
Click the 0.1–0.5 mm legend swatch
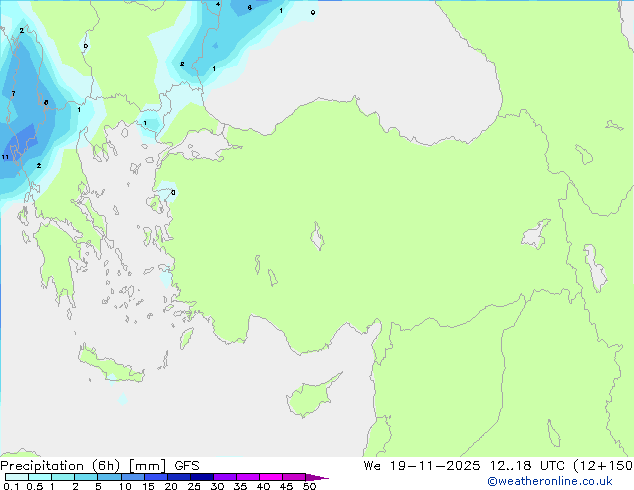[x=17, y=477]
